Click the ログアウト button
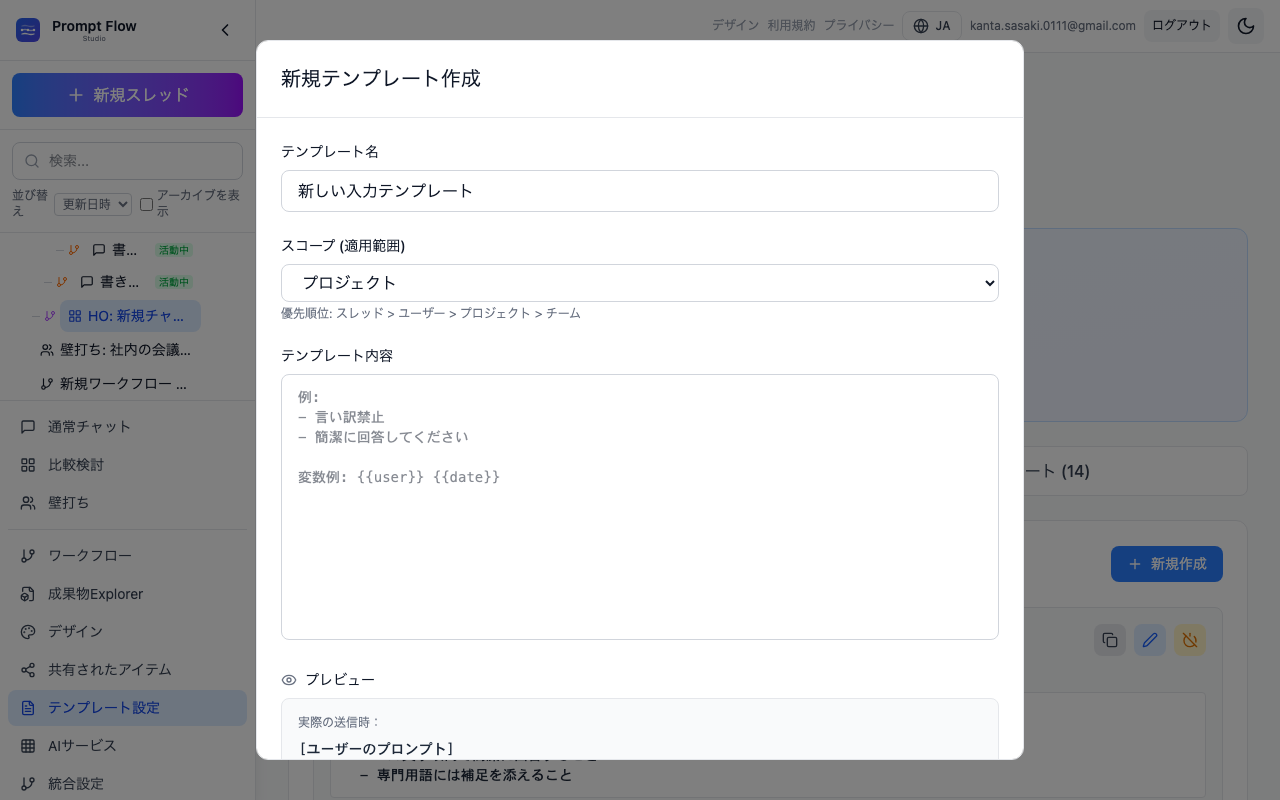 click(1182, 26)
